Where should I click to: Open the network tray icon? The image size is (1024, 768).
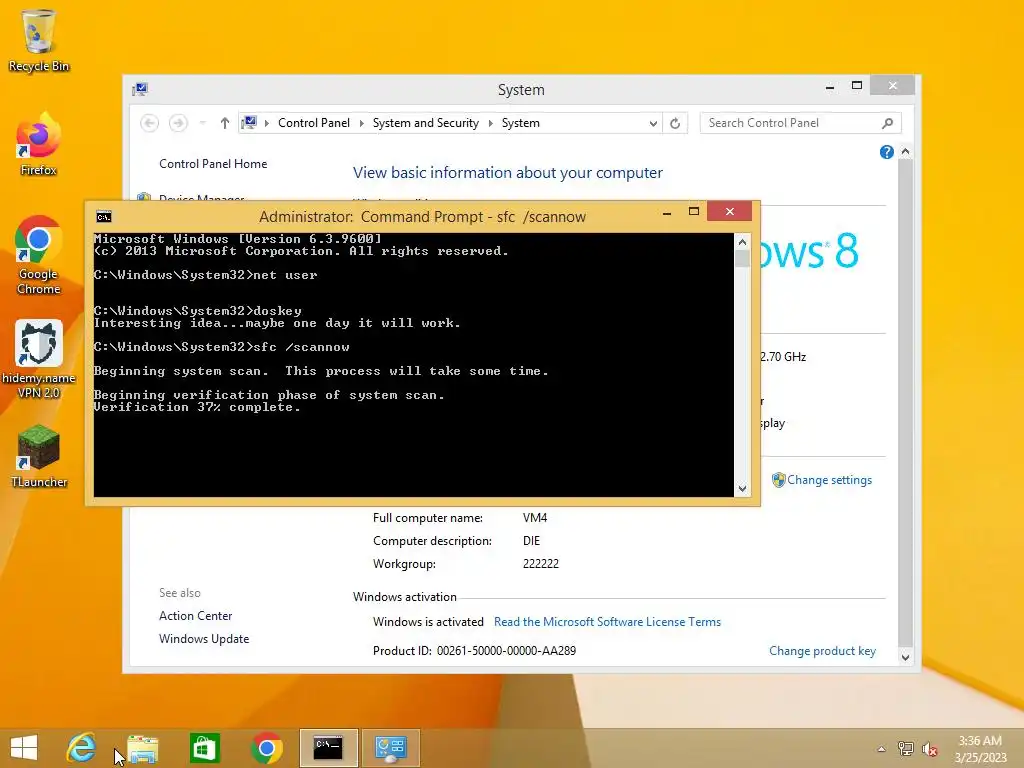(x=906, y=749)
